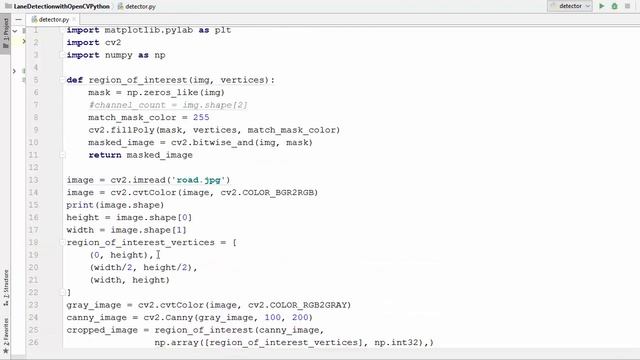Click 'print(image.shape)' on line 15
The image size is (640, 360).
pyautogui.click(x=115, y=205)
